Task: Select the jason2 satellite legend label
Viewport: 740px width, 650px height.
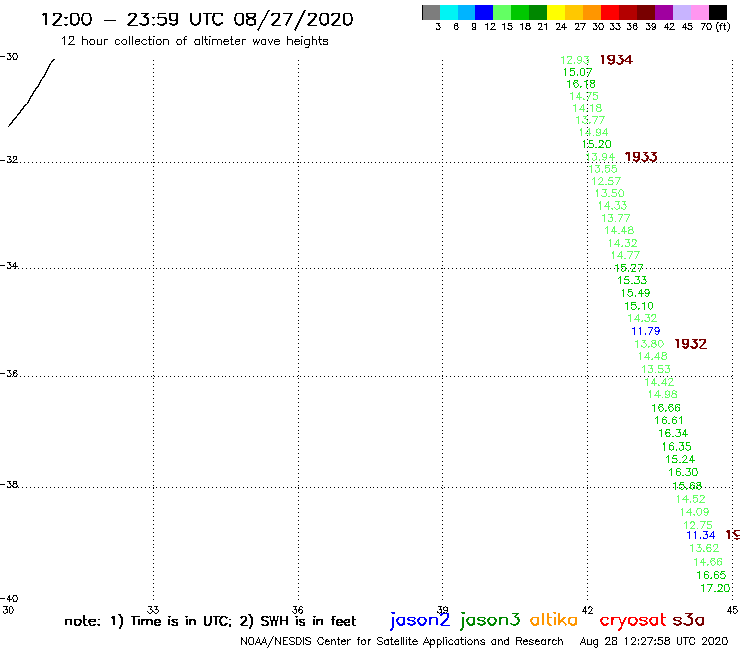Action: point(420,620)
